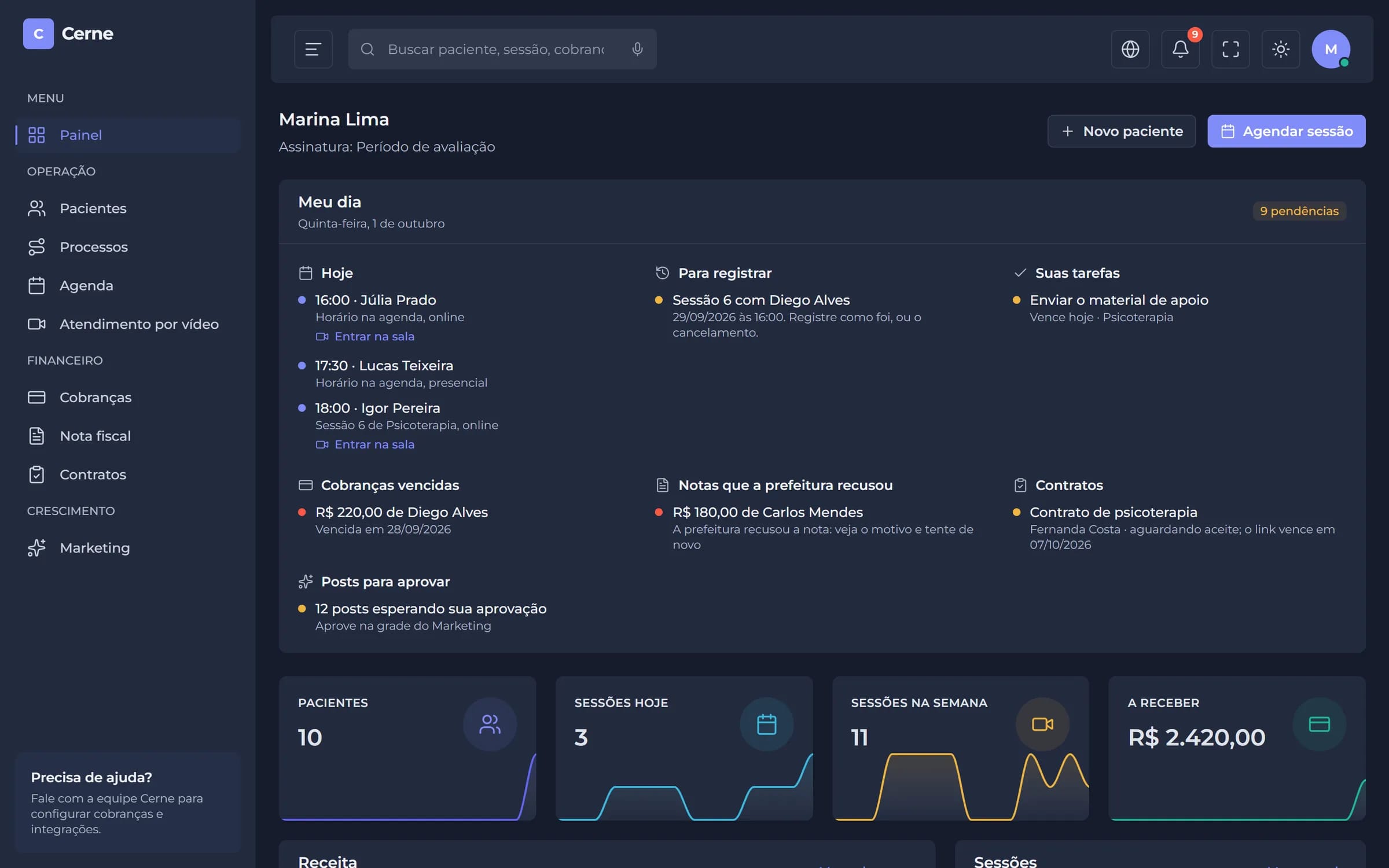Screen dimensions: 1389x868
Task: Open Contratos in sidebar
Action: (x=127, y=475)
